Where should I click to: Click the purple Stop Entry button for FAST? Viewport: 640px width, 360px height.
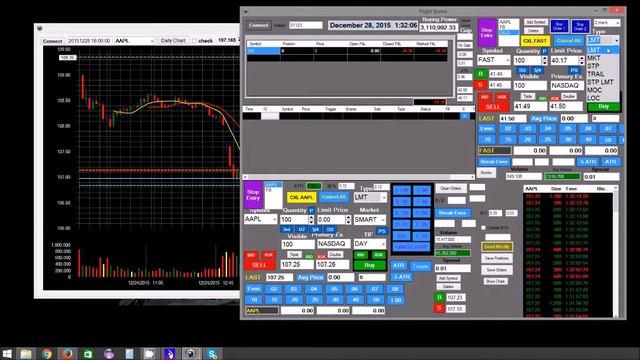(487, 33)
